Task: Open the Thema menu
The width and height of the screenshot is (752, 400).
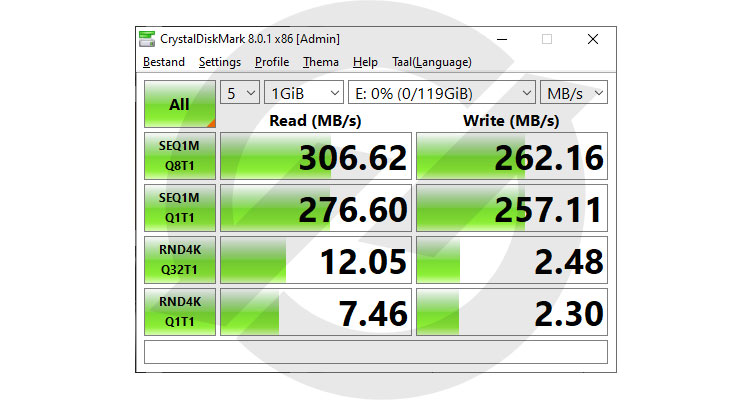Action: (321, 62)
